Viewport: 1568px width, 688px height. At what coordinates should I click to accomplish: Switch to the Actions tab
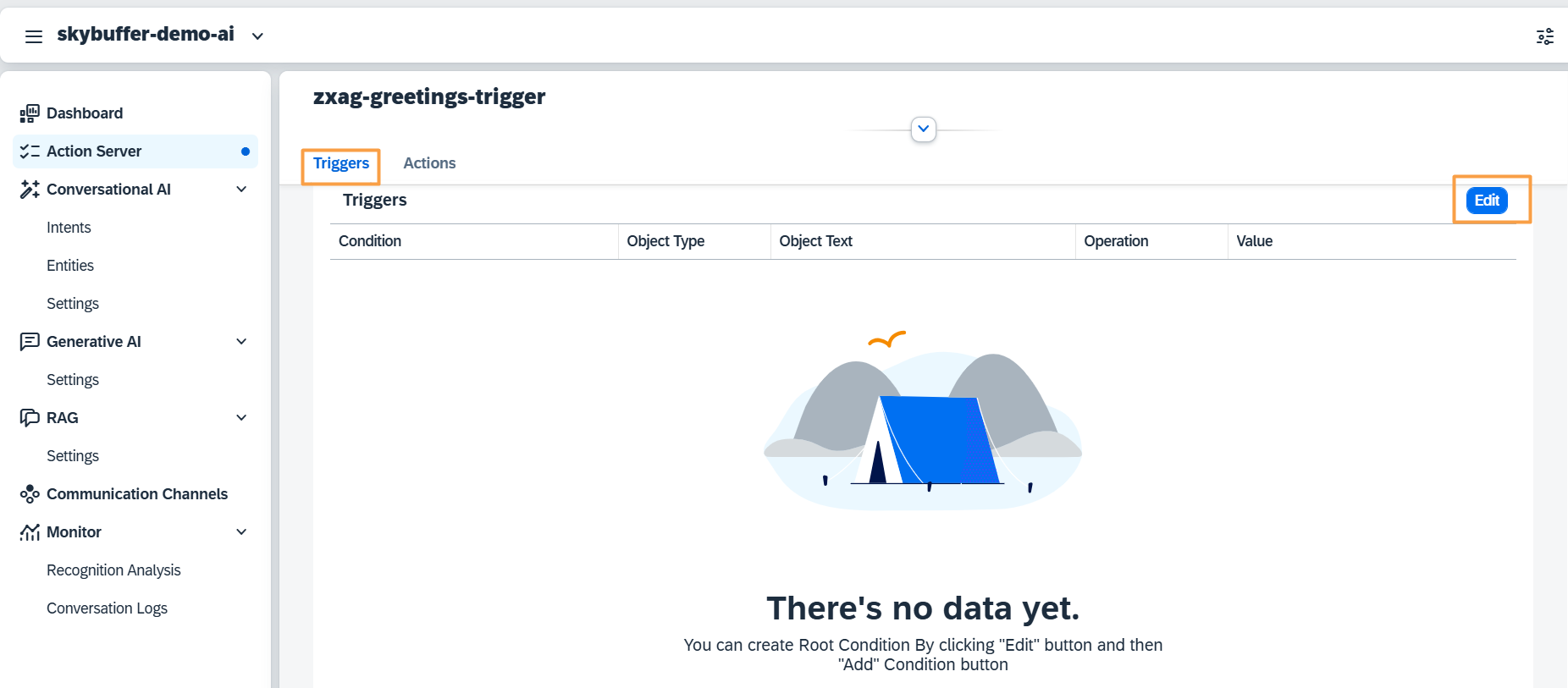click(429, 163)
